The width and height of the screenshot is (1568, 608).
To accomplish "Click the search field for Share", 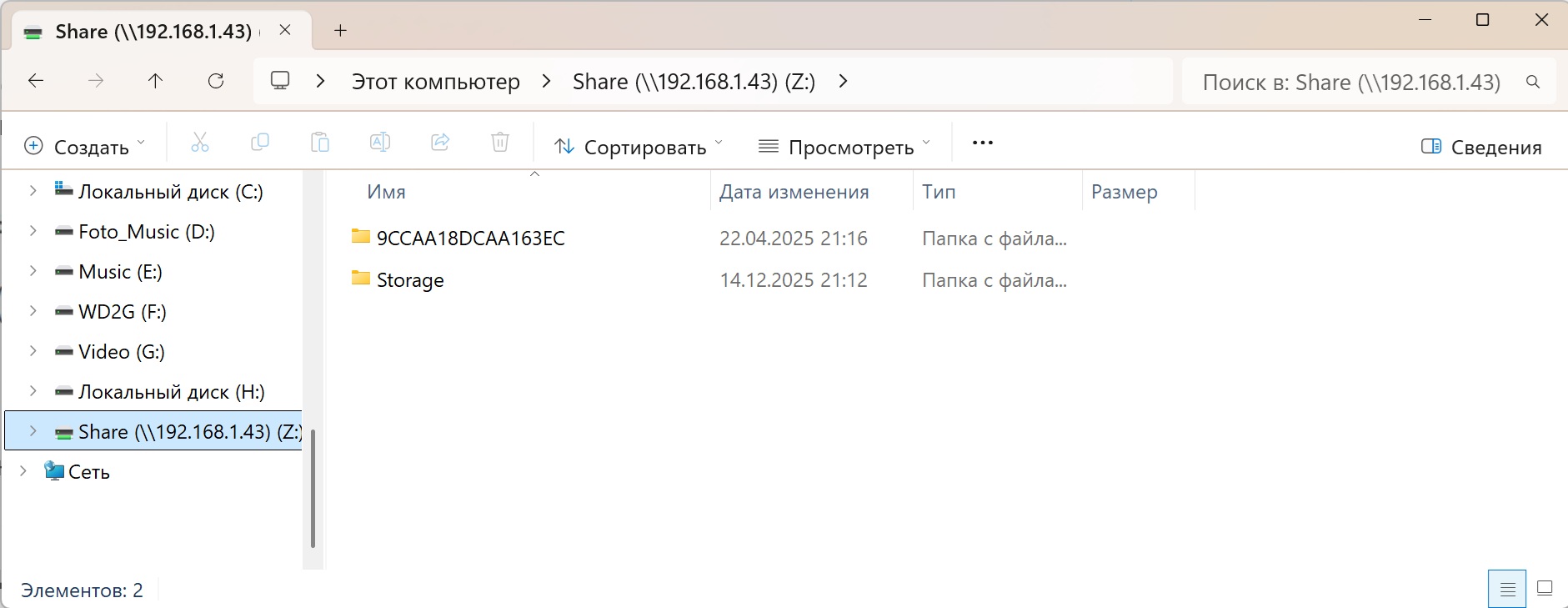I will click(x=1350, y=82).
